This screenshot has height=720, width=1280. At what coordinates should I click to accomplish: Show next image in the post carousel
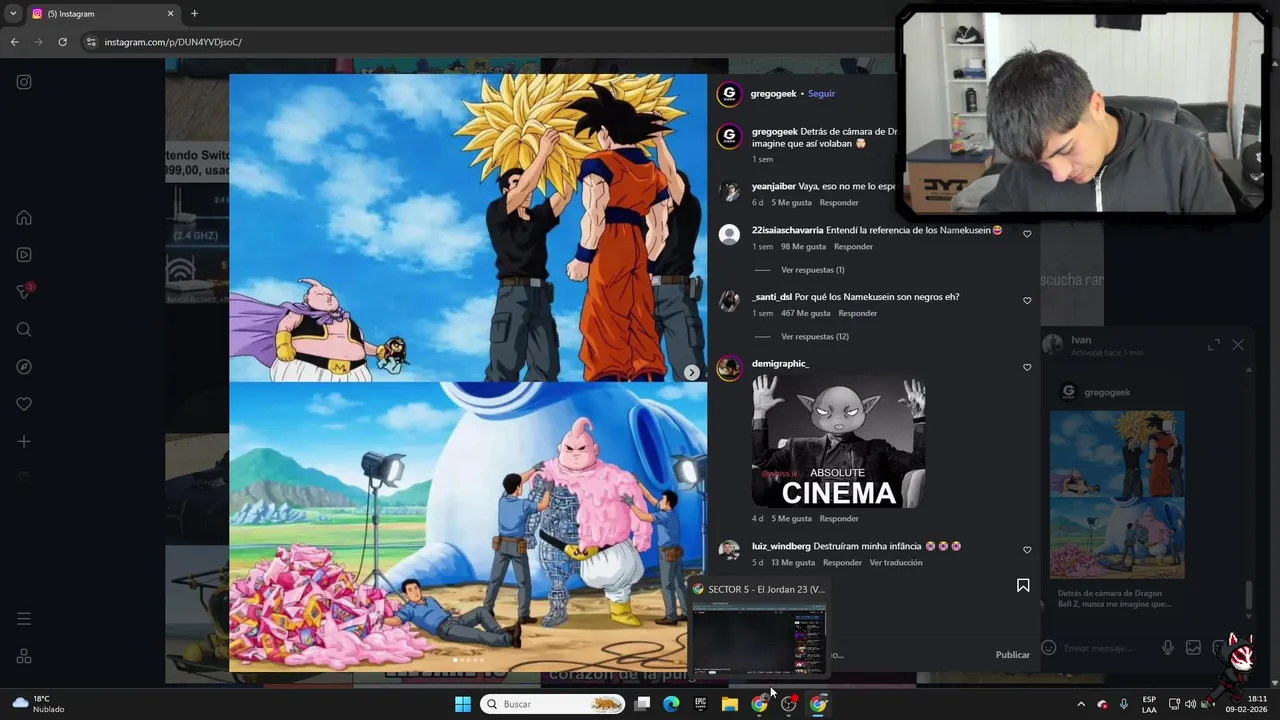click(691, 372)
